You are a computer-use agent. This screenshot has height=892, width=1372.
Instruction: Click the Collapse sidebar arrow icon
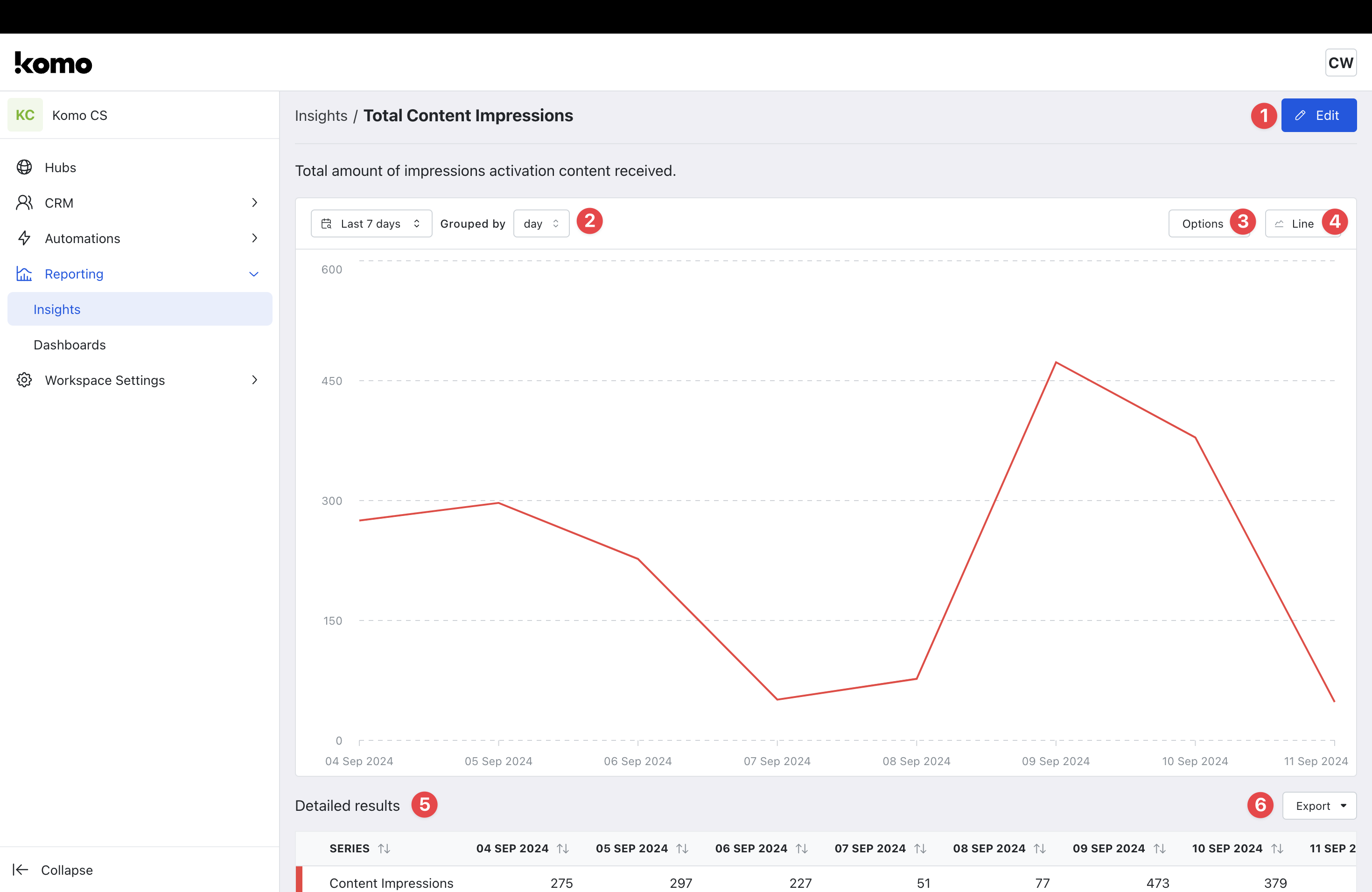click(21, 870)
